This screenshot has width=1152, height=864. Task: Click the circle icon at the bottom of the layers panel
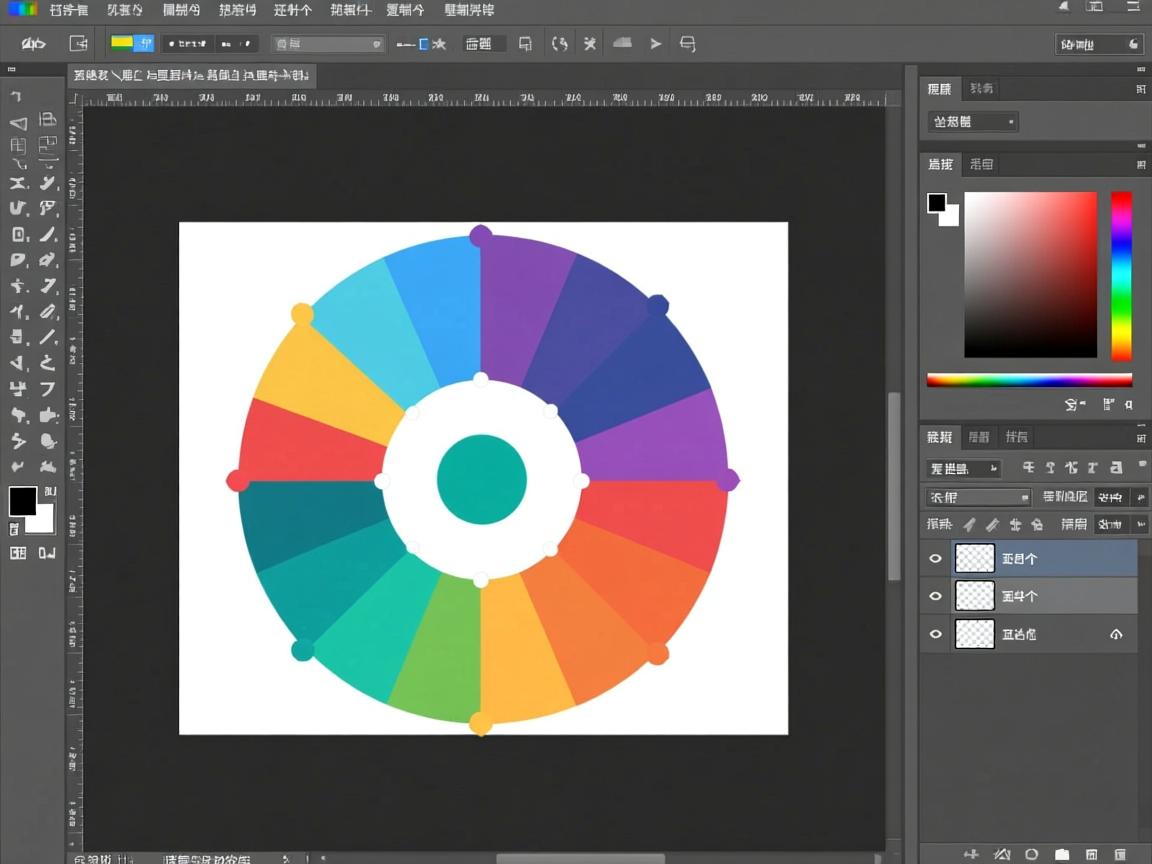click(1031, 854)
